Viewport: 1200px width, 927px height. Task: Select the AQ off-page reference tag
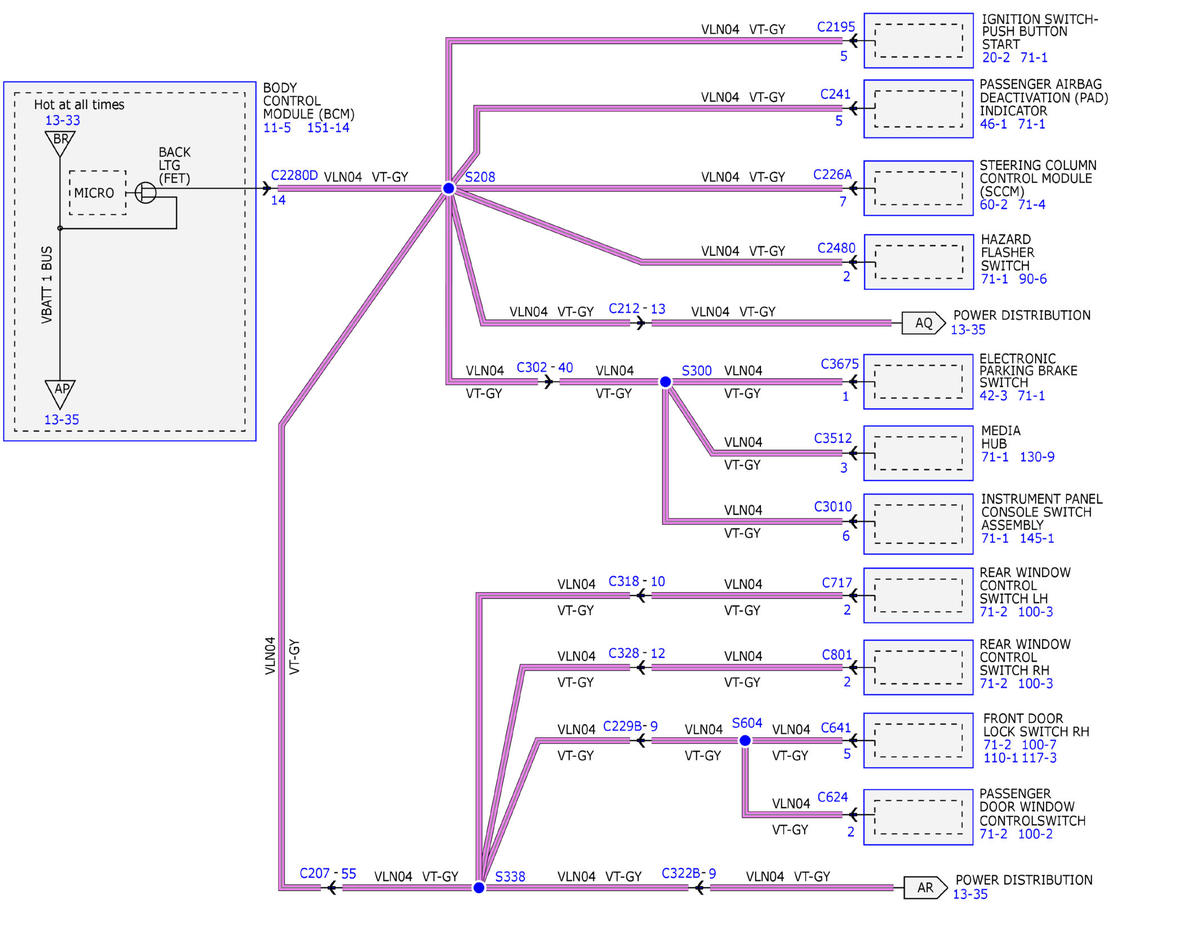[924, 323]
